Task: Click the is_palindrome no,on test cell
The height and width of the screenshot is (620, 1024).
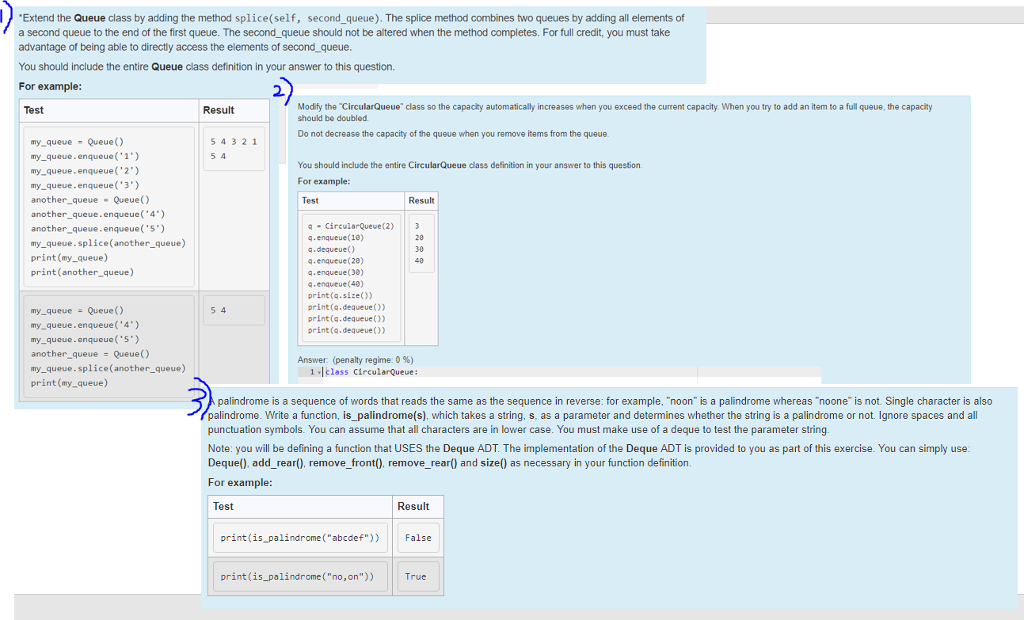Action: 299,575
